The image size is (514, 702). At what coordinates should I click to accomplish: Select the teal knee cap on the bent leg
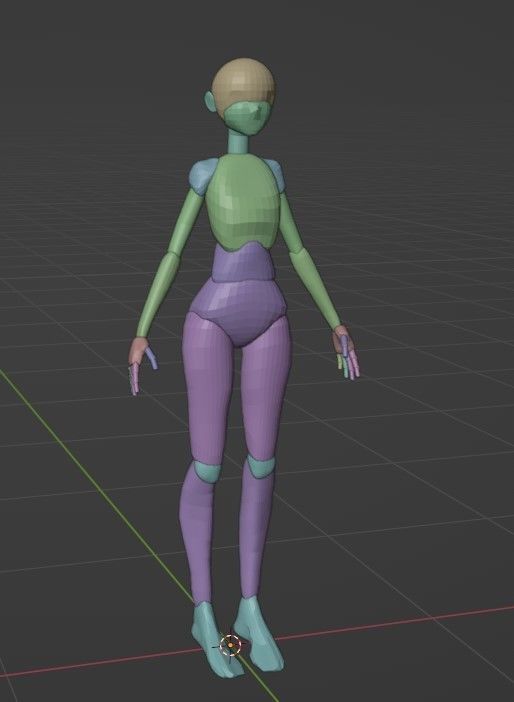[x=206, y=471]
